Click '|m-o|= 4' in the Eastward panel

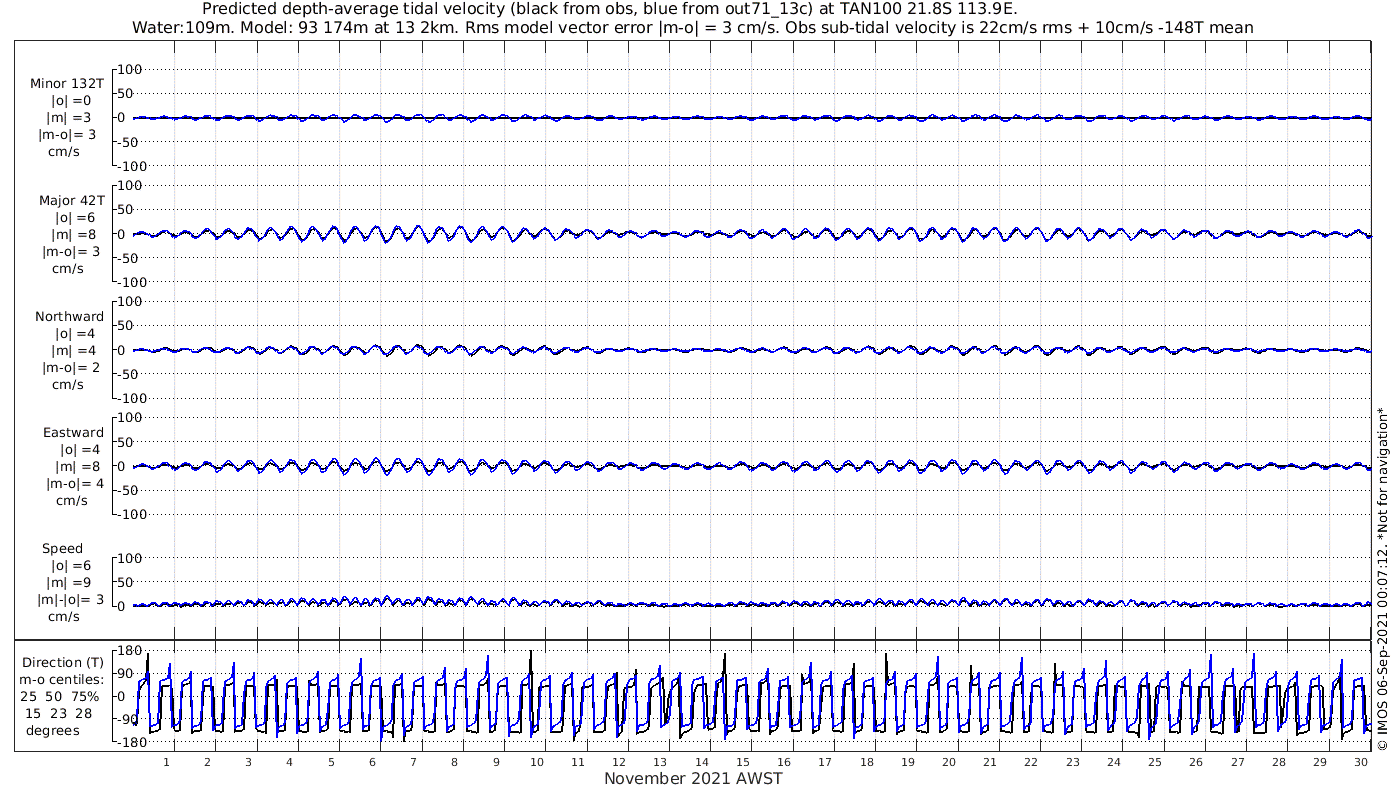(x=74, y=483)
